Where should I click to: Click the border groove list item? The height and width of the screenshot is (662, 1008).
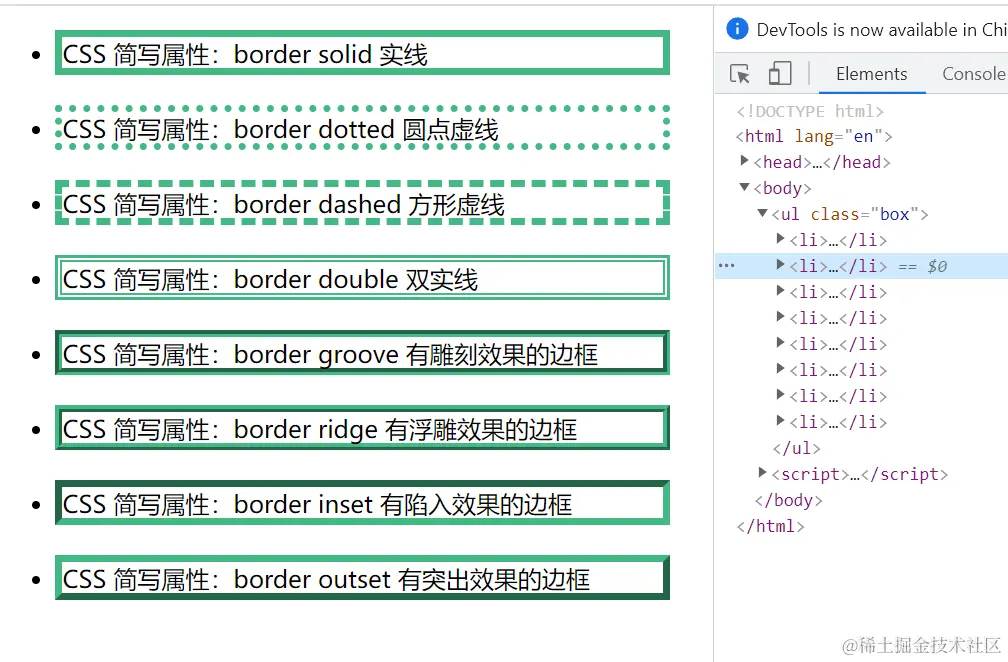363,353
